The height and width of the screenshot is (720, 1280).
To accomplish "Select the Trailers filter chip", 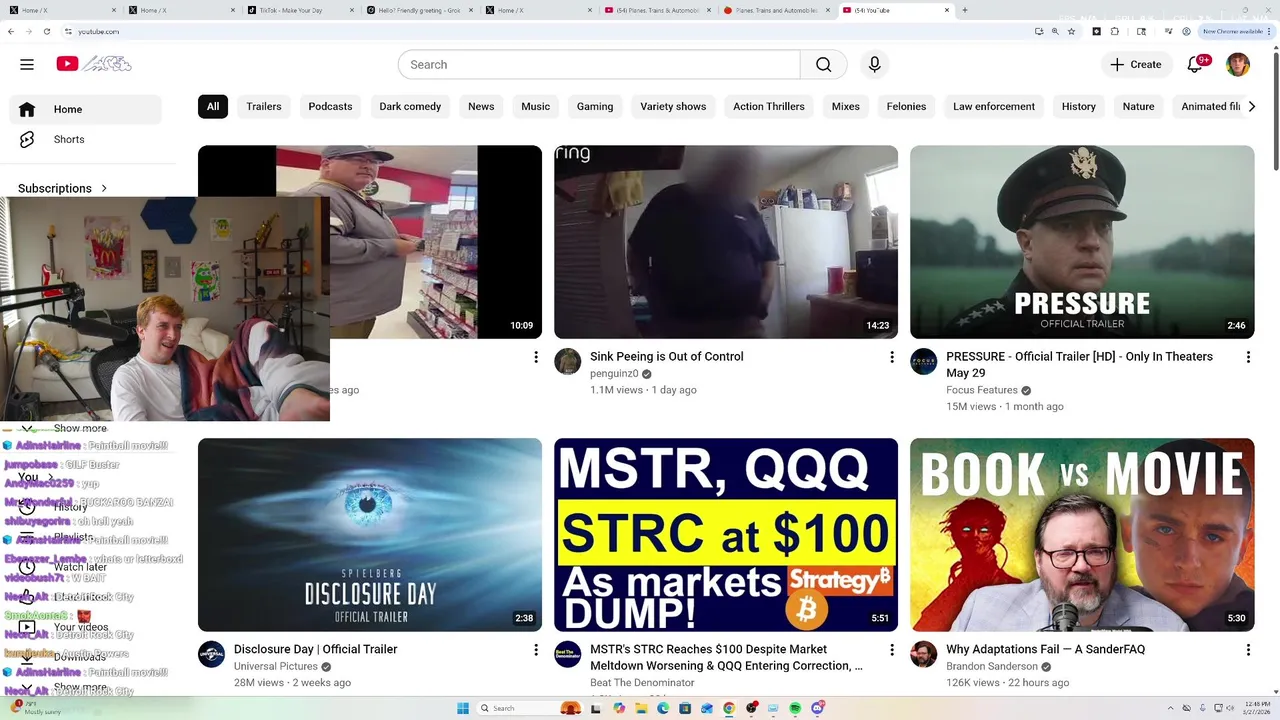I will click(264, 106).
